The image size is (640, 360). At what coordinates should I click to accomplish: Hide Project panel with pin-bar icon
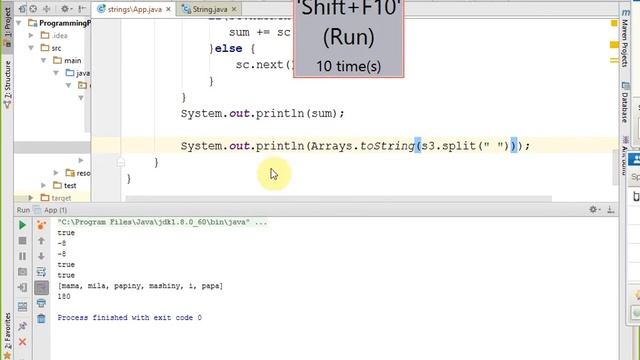(82, 9)
